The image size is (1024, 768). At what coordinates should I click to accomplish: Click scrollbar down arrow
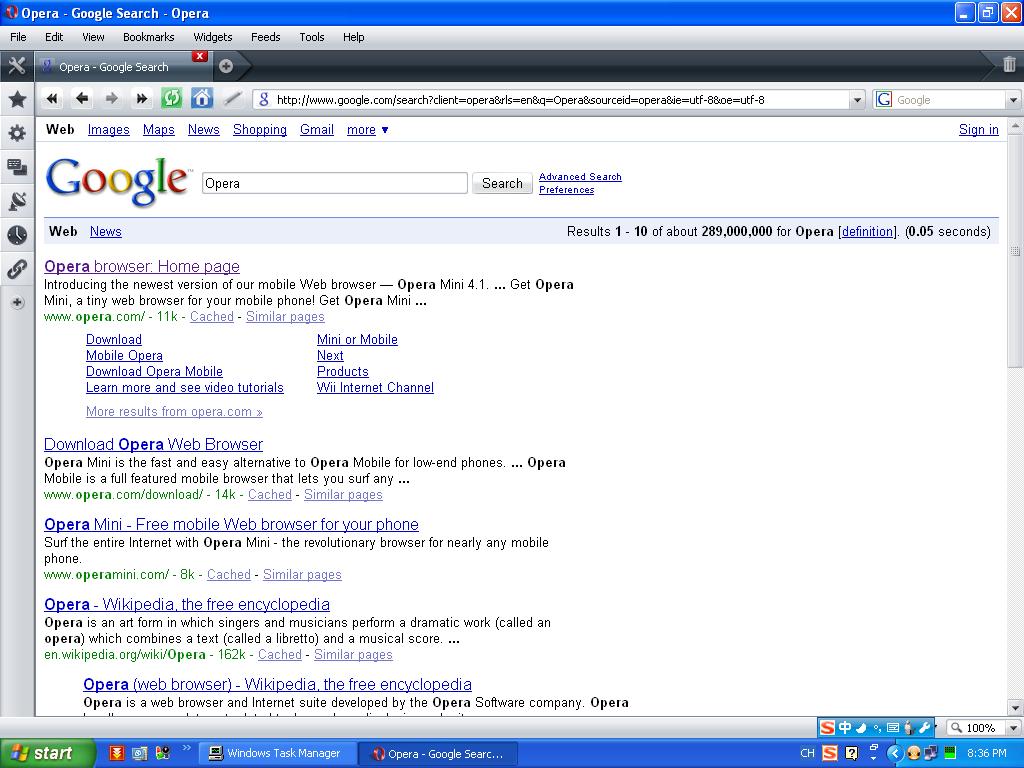[x=1015, y=708]
